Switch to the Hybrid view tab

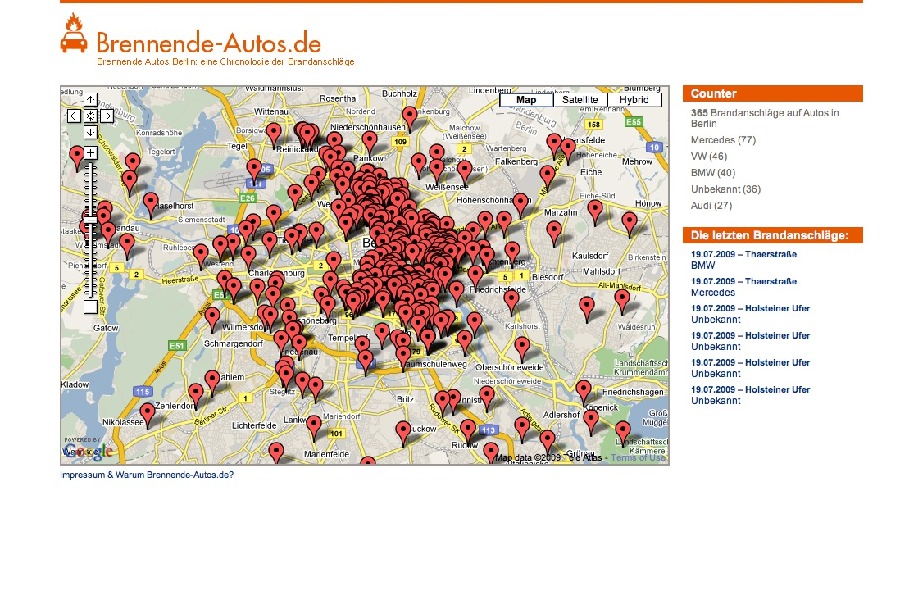tap(634, 100)
